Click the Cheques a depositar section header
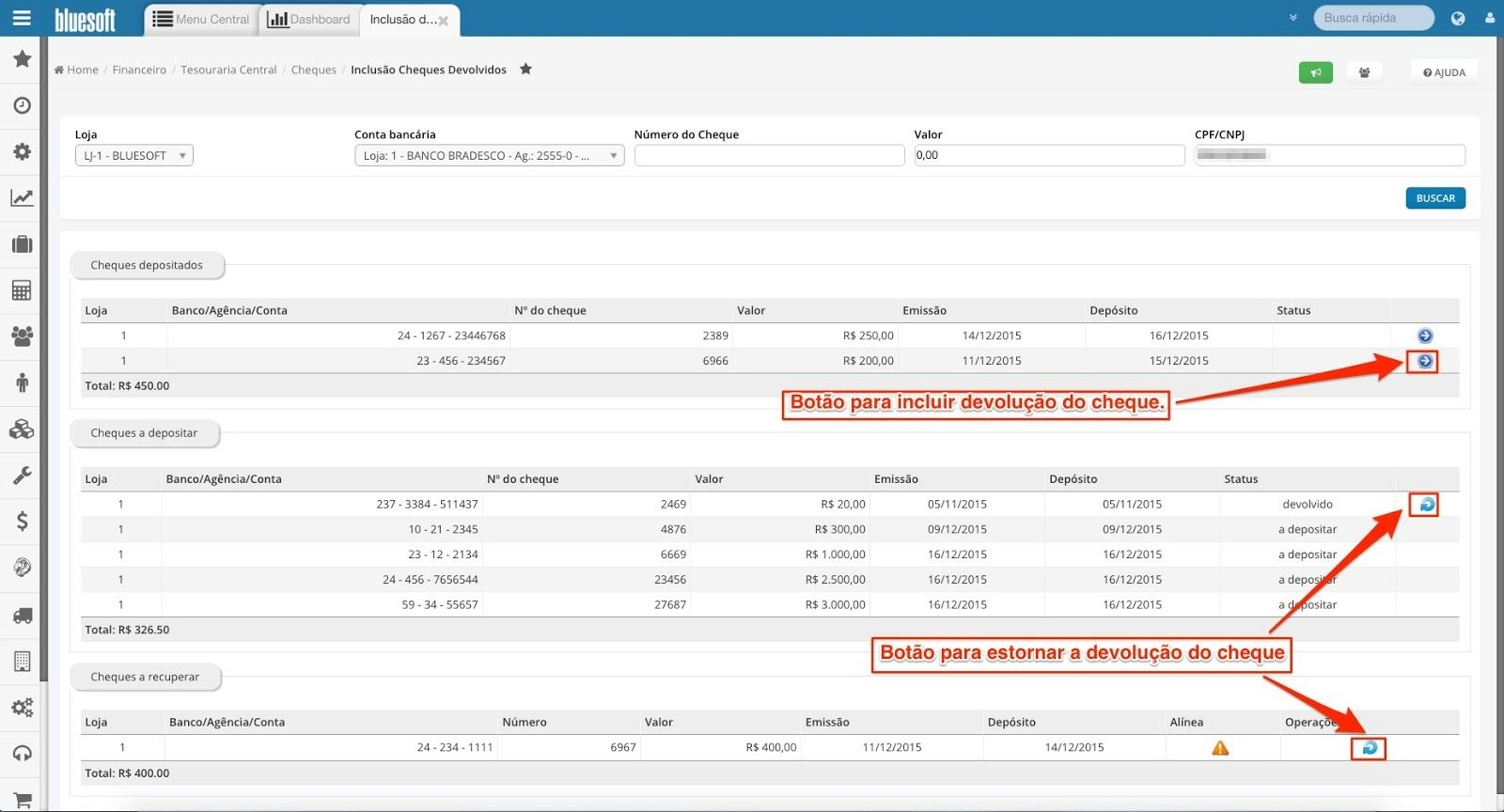 click(144, 433)
